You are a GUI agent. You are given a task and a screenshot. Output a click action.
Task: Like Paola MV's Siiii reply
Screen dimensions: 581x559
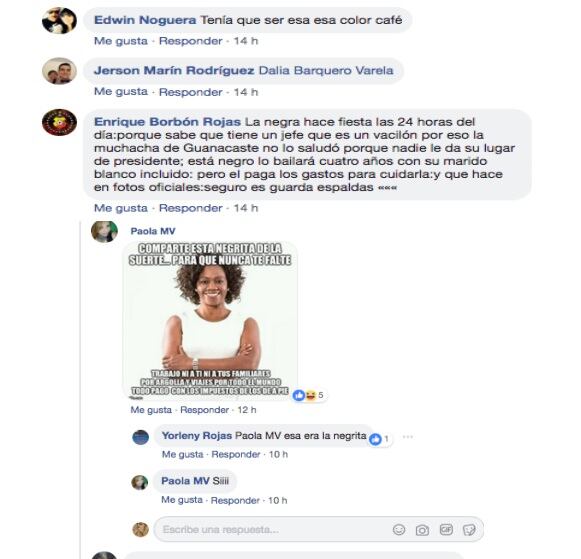coord(182,500)
